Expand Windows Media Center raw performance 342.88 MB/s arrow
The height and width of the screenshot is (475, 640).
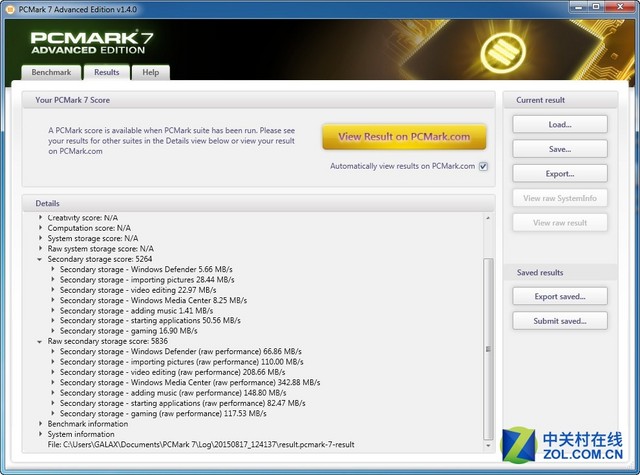coord(53,382)
